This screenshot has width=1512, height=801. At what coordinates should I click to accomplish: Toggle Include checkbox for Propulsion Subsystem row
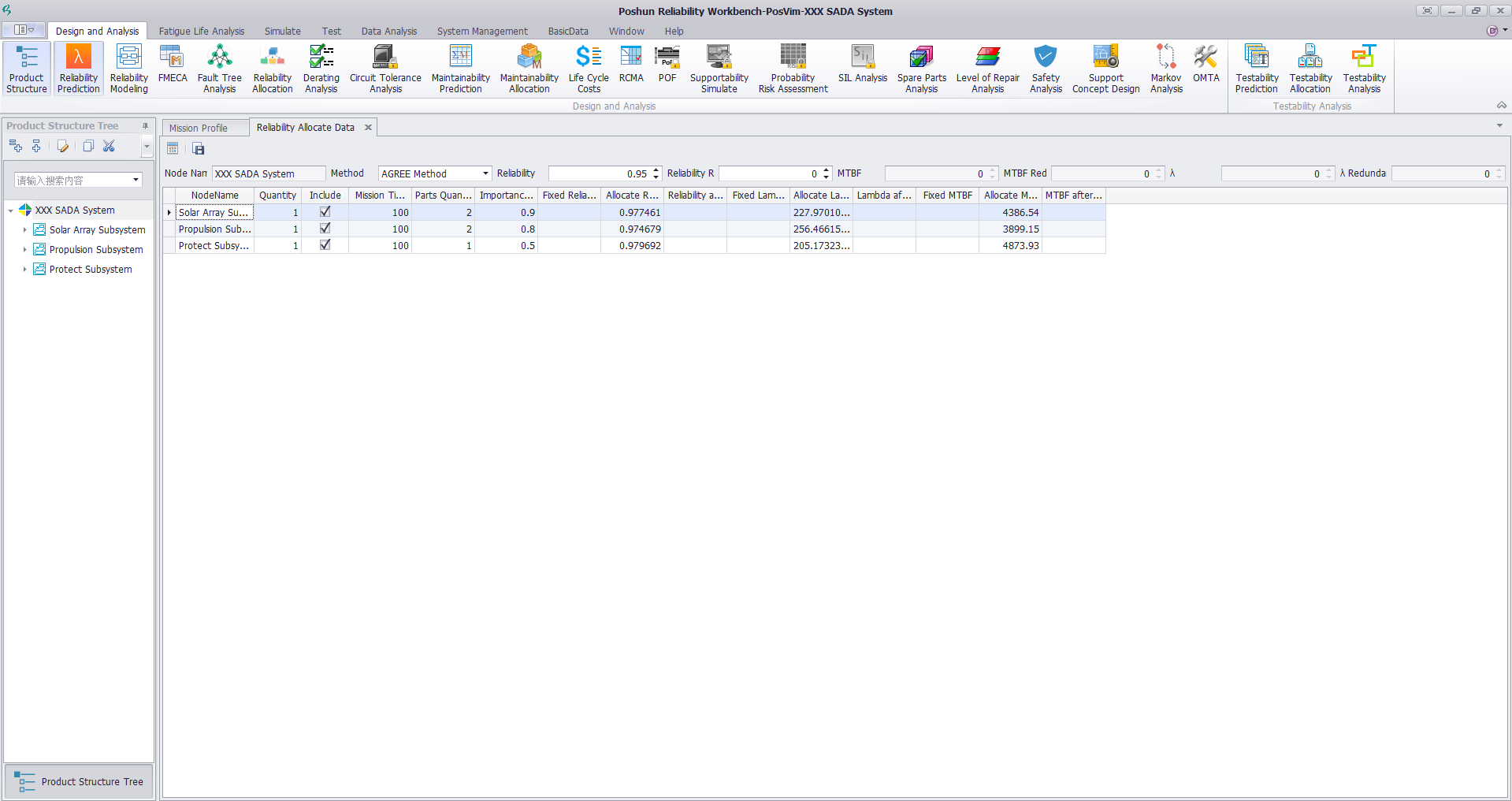[325, 229]
